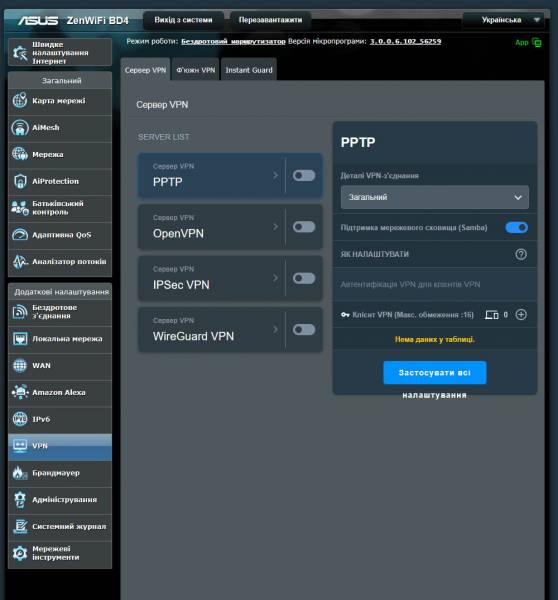Click the ASUS logo
This screenshot has width=558, height=600.
coord(38,20)
